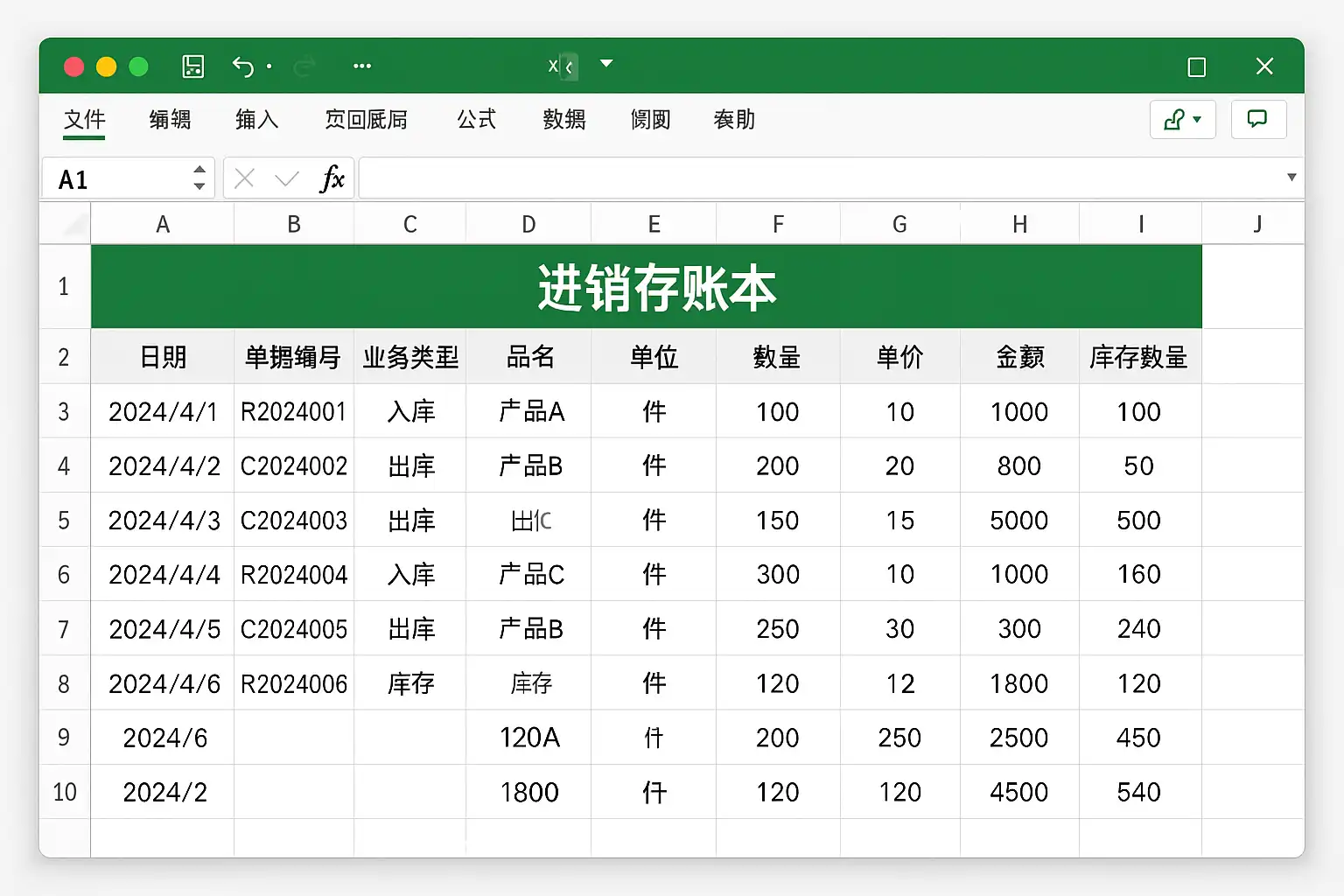Undo last action with the undo arrow
The height and width of the screenshot is (896, 1344).
pos(243,66)
